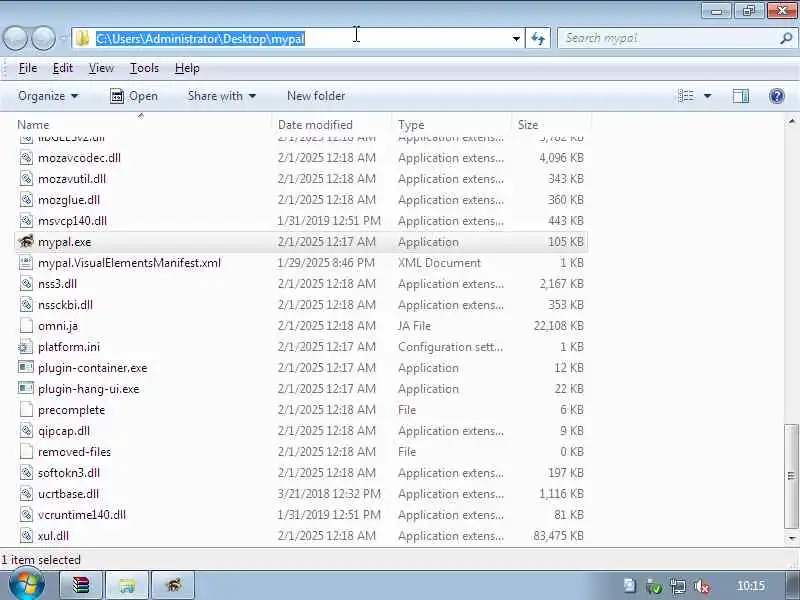Open the Tools menu
The image size is (800, 600).
[x=144, y=68]
